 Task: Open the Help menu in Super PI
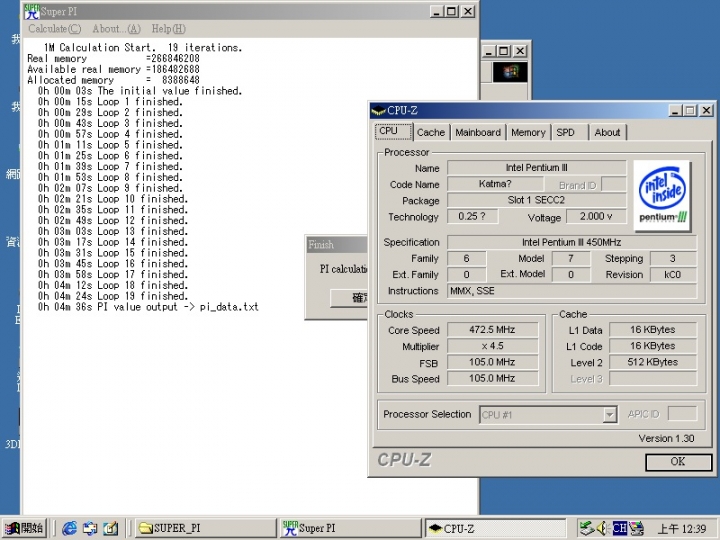point(169,29)
